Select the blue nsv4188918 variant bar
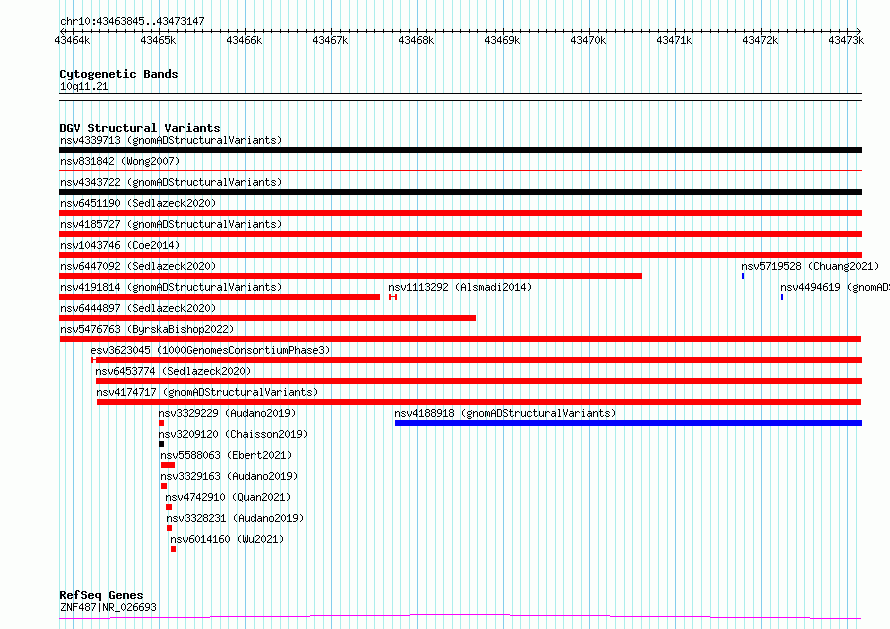Screen dimensions: 890x629 628,423
